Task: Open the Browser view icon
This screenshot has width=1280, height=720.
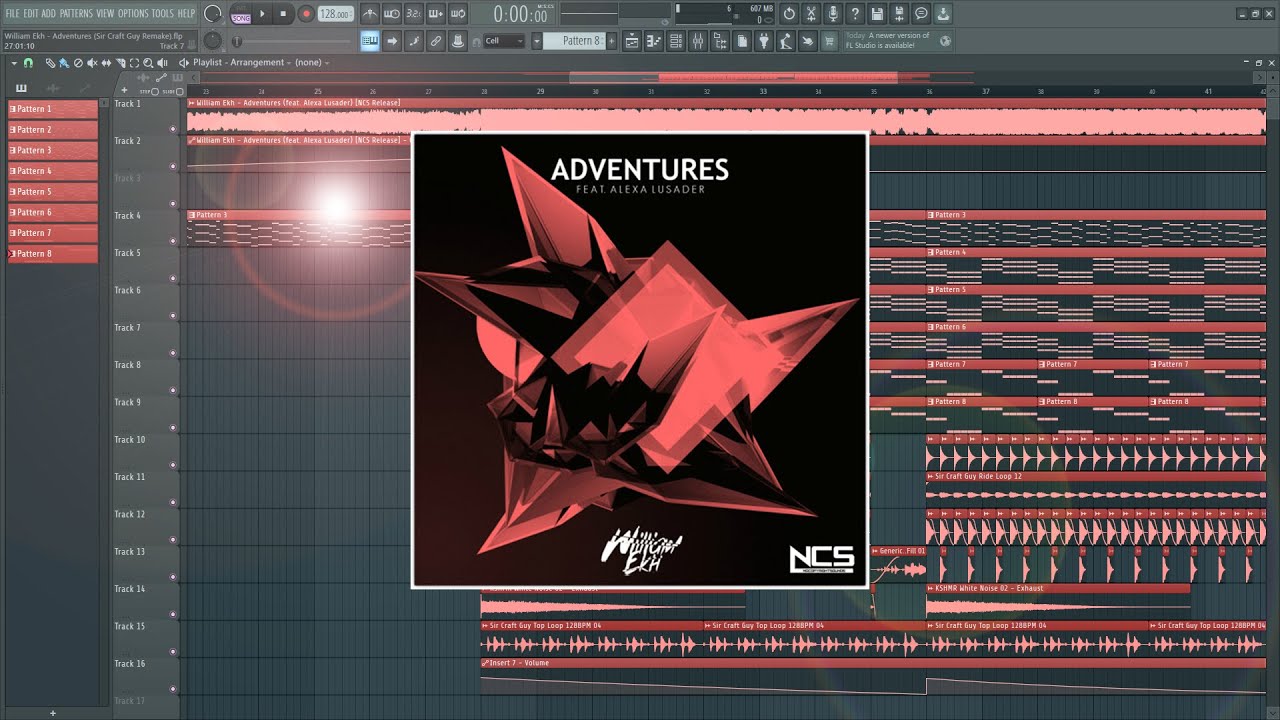Action: click(720, 40)
